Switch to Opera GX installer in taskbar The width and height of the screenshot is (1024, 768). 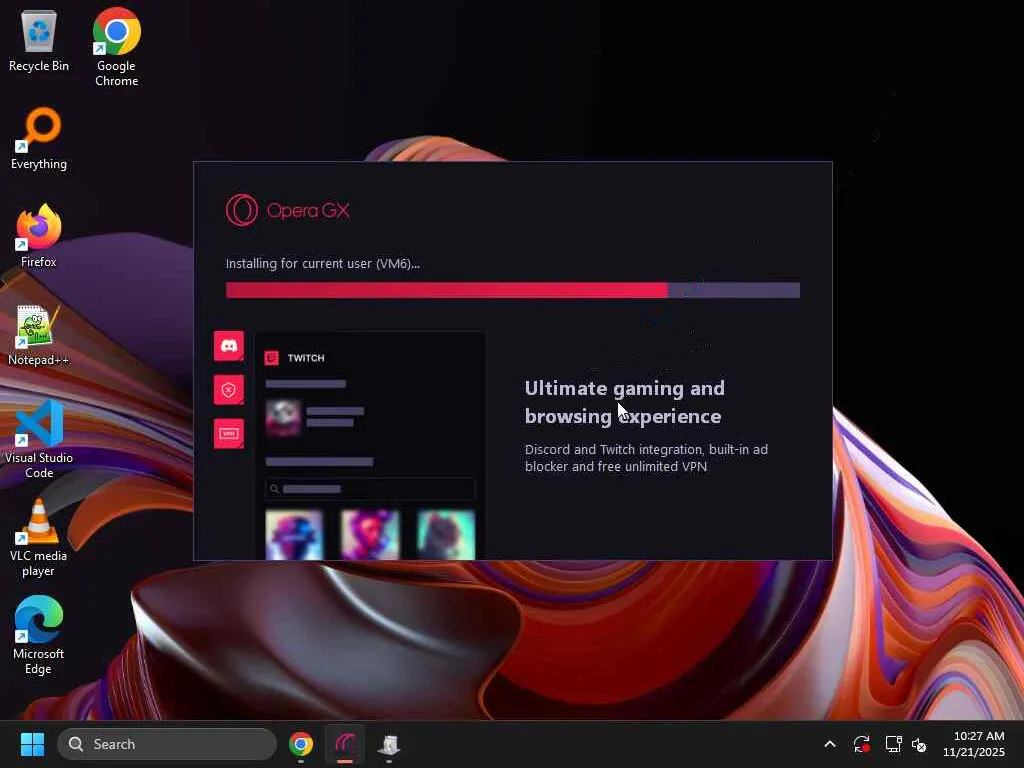(345, 744)
